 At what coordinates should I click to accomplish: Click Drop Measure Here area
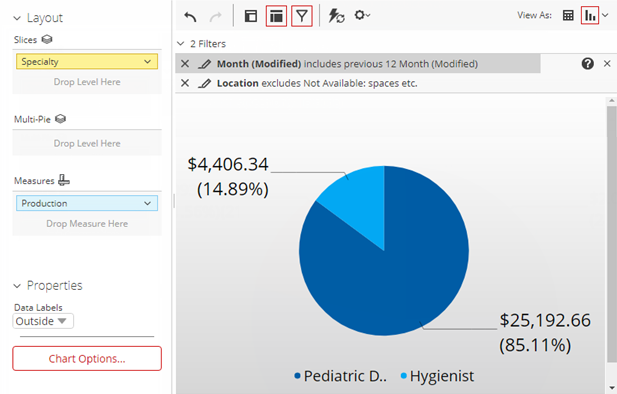click(x=87, y=224)
